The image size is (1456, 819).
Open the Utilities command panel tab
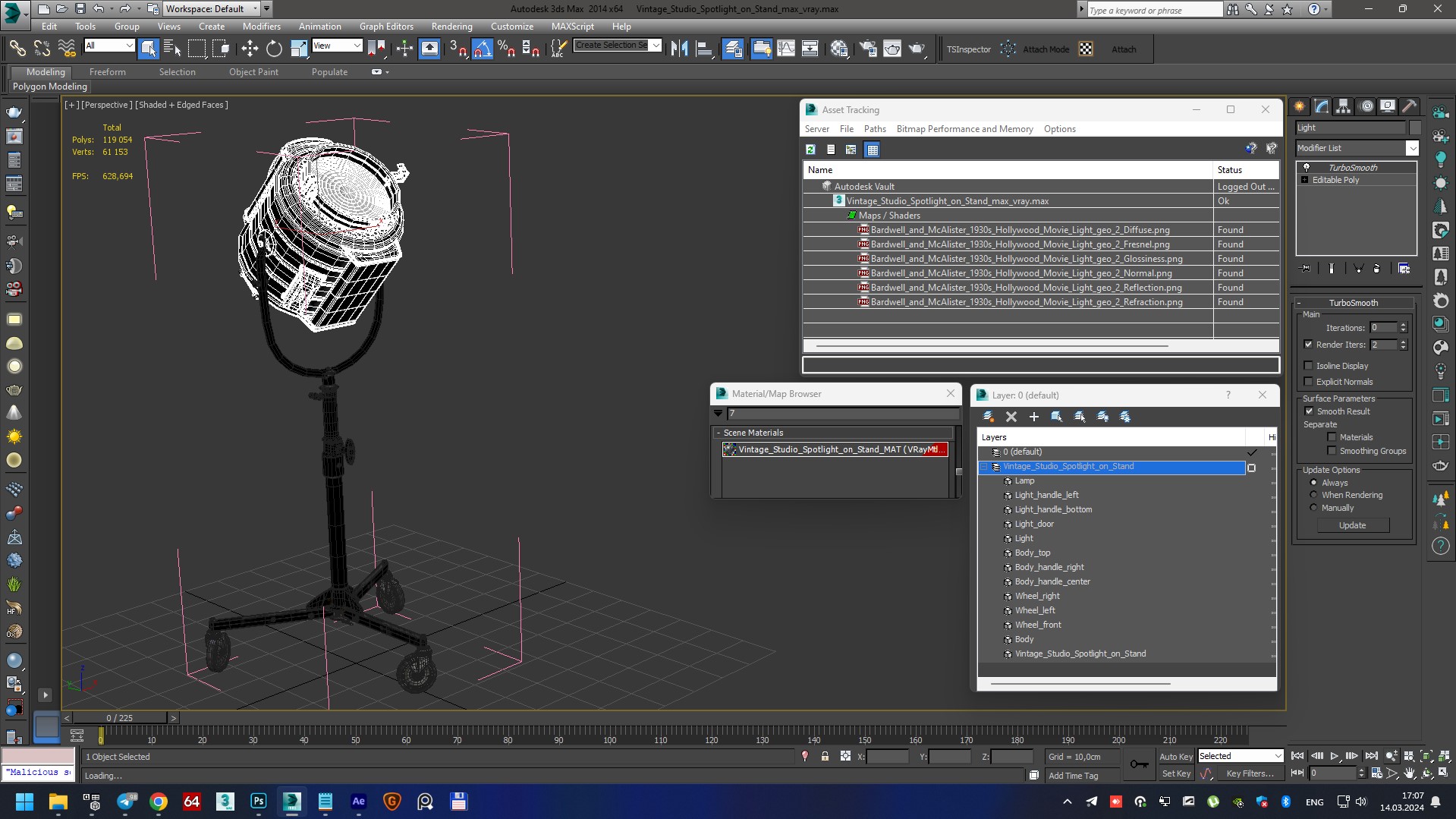point(1410,106)
